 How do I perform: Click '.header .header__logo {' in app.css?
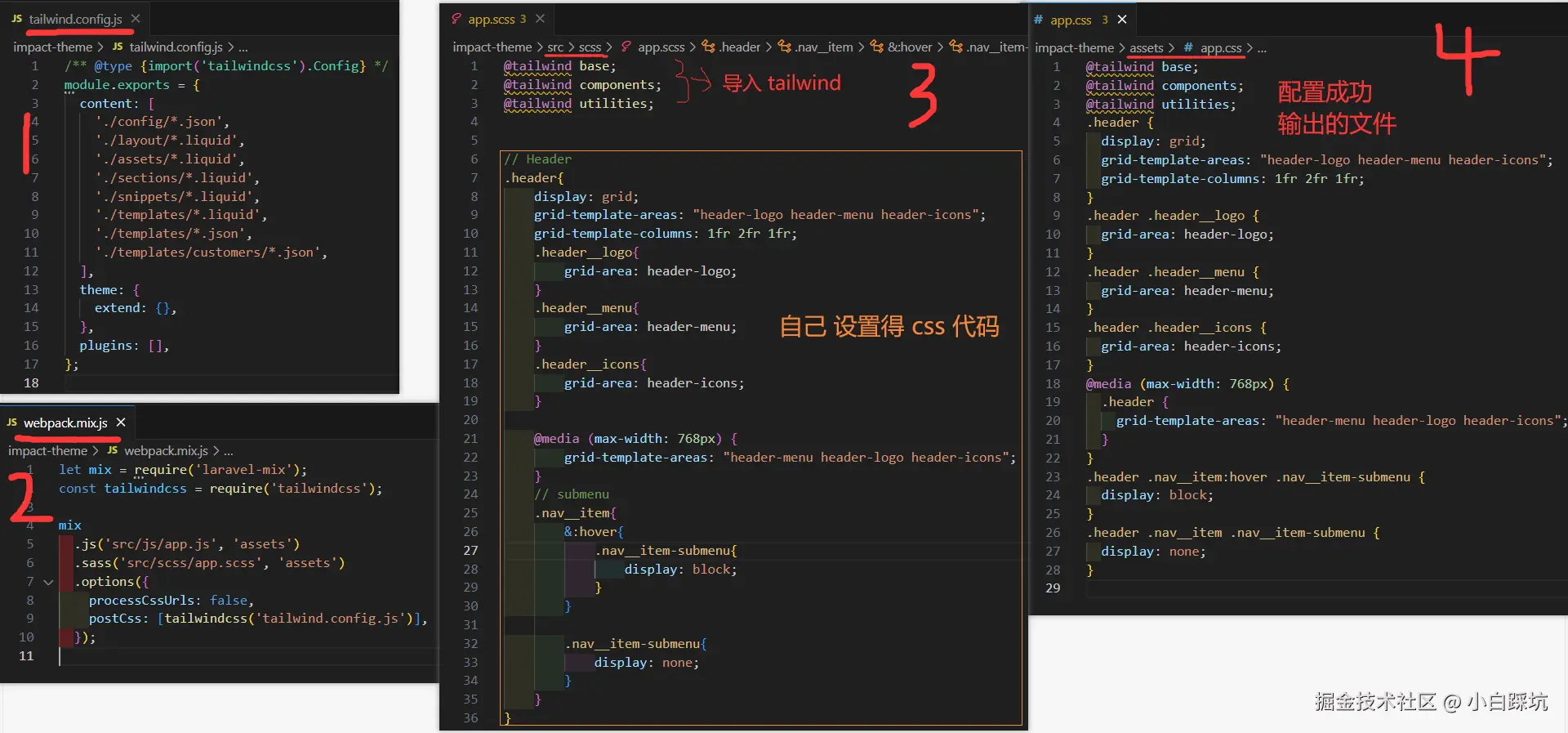(x=1173, y=216)
